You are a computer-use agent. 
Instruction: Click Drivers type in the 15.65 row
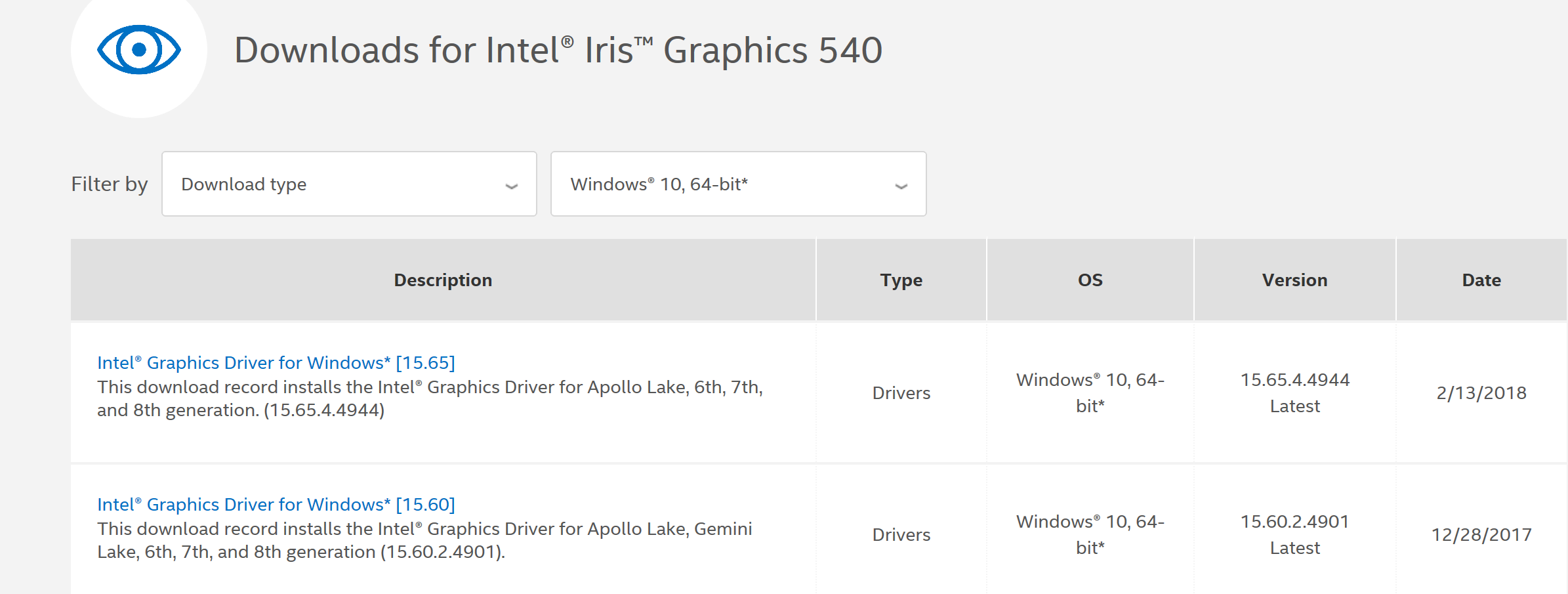901,392
